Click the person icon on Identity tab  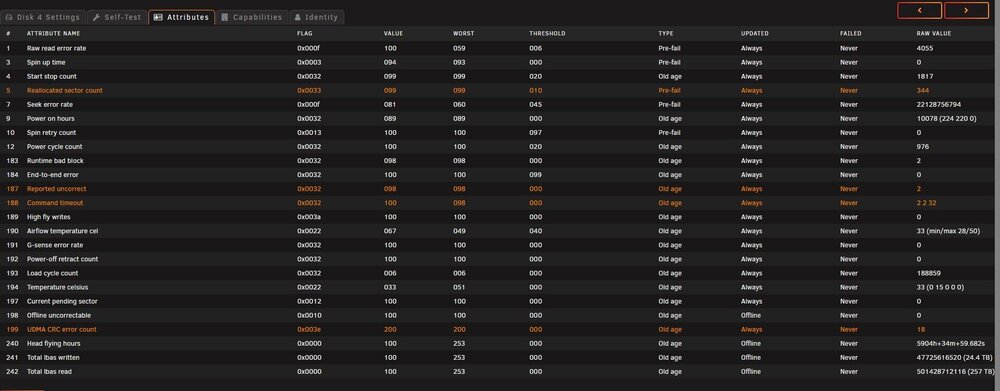(297, 17)
